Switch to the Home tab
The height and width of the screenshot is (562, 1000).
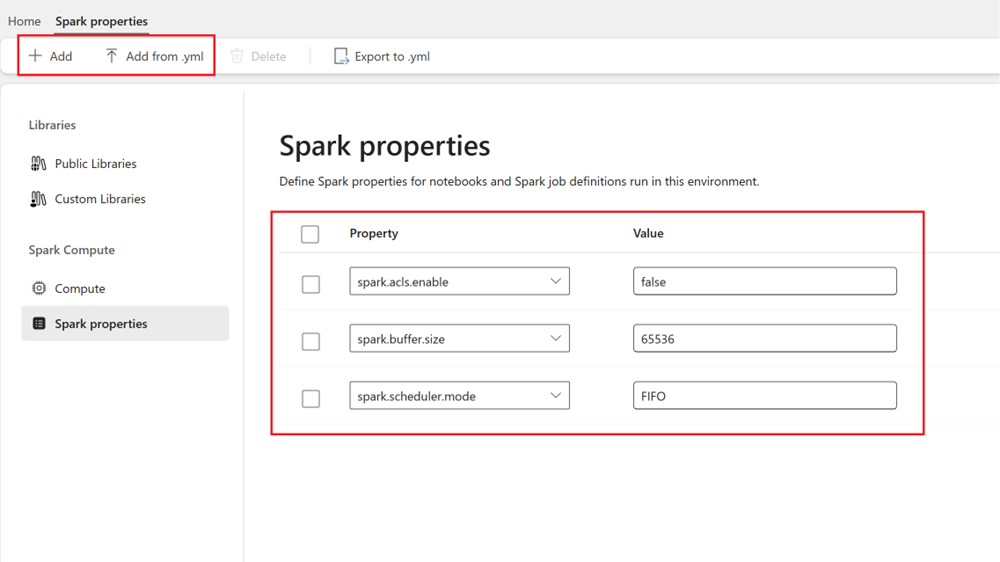pos(24,21)
